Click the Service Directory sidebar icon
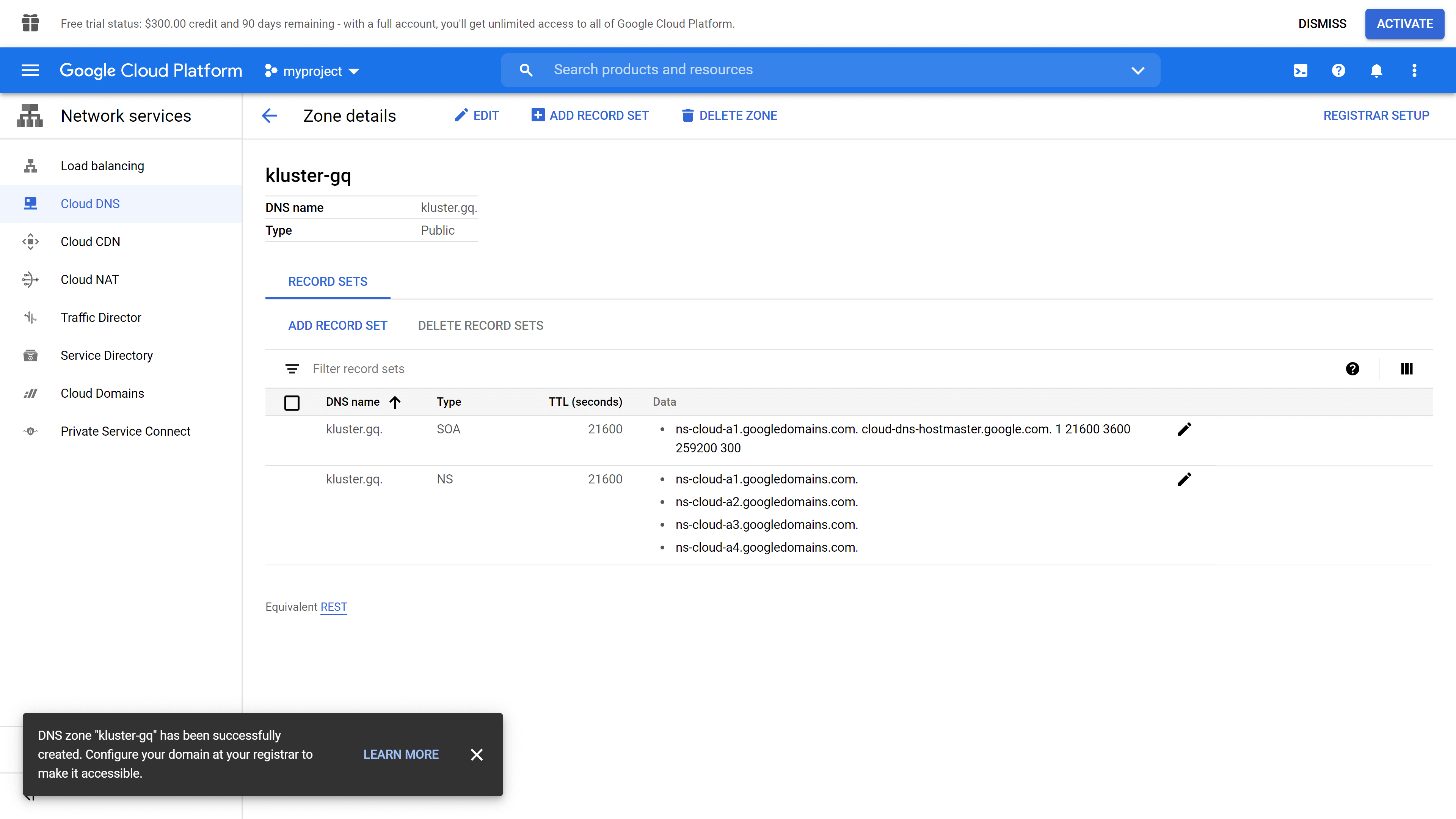The width and height of the screenshot is (1456, 819). (x=30, y=356)
